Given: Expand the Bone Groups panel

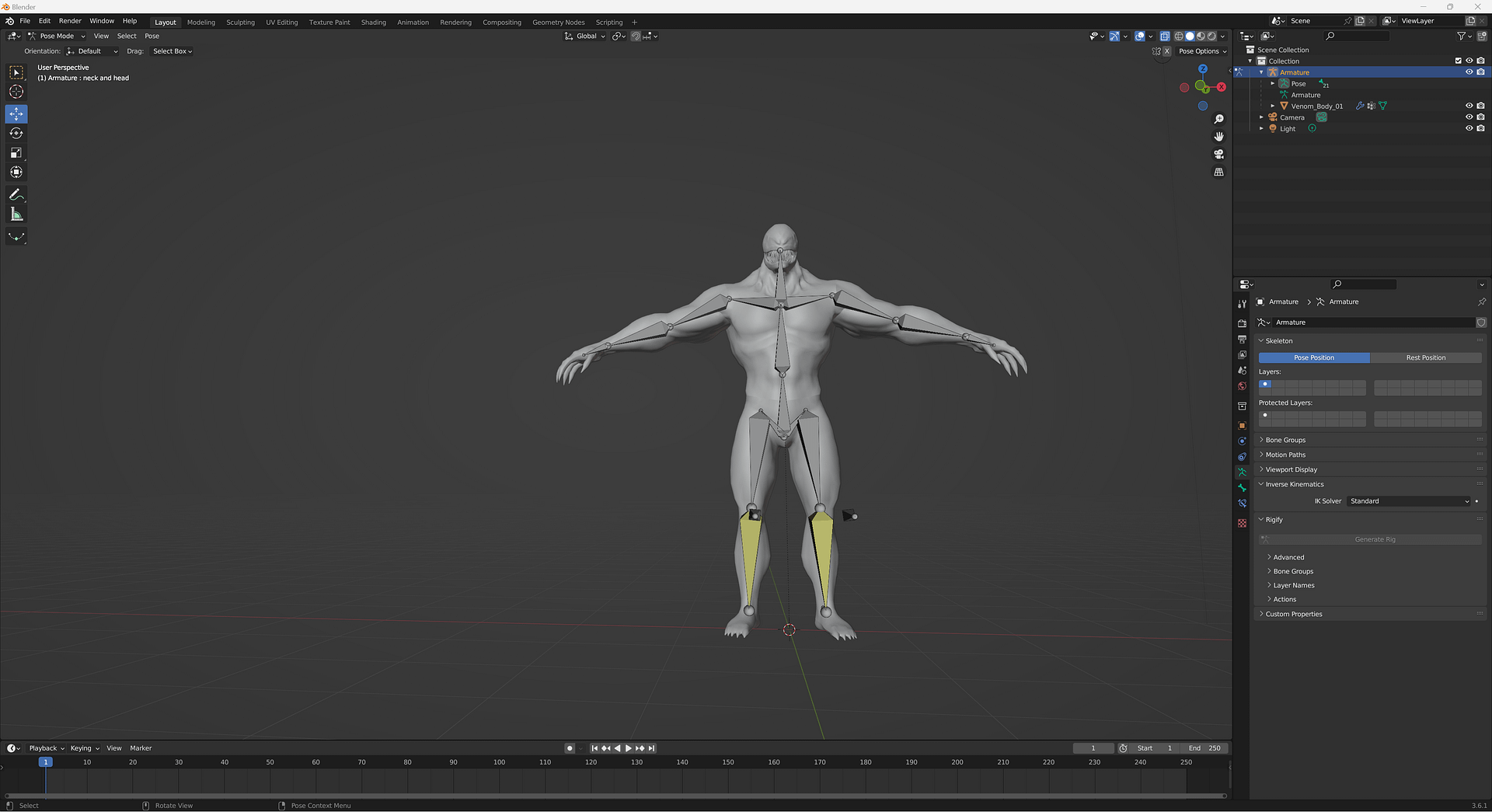Looking at the screenshot, I should (1285, 440).
